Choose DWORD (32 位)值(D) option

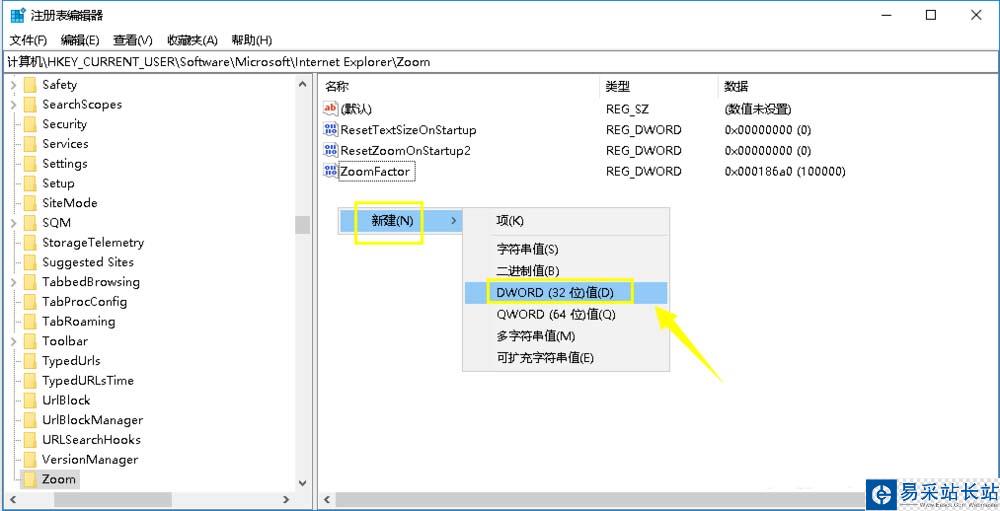tap(566, 293)
